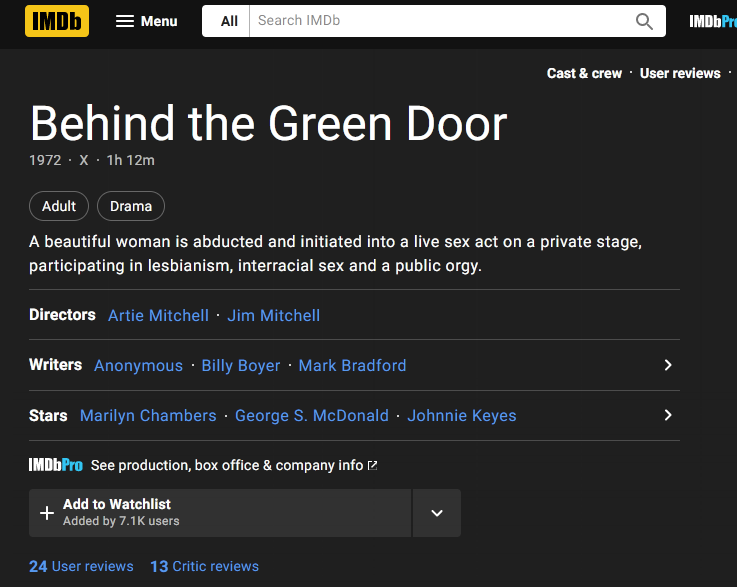
Task: Click the IMDbPro logo near production info
Action: (x=55, y=465)
